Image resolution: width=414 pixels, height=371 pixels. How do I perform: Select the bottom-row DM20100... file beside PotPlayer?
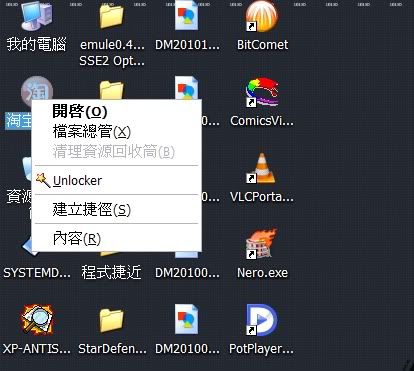pos(187,320)
